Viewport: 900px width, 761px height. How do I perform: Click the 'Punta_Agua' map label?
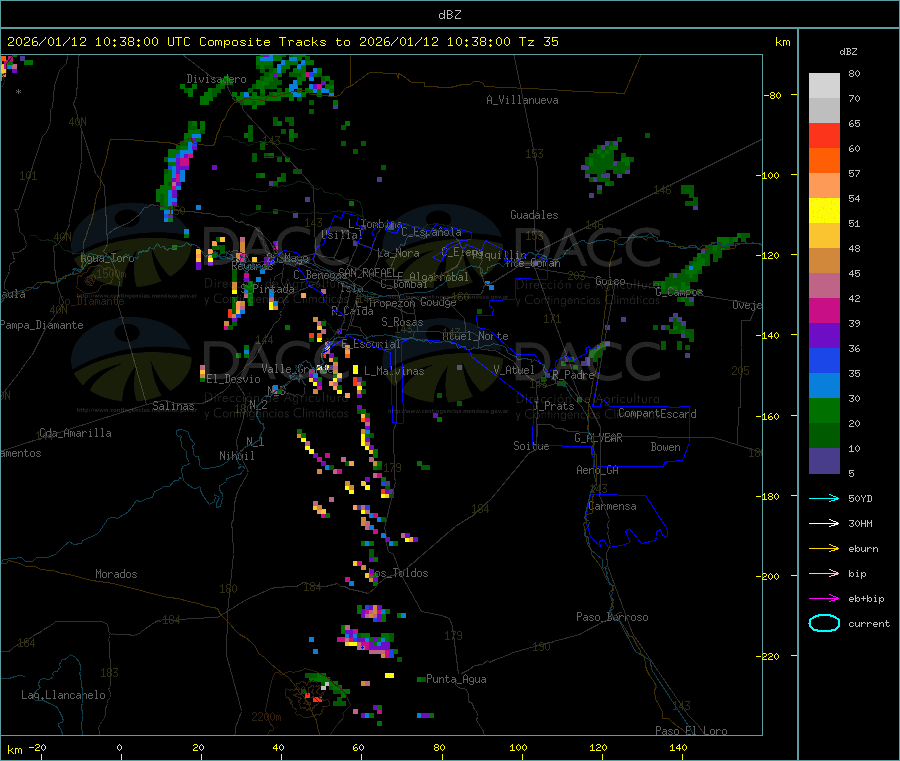[456, 679]
